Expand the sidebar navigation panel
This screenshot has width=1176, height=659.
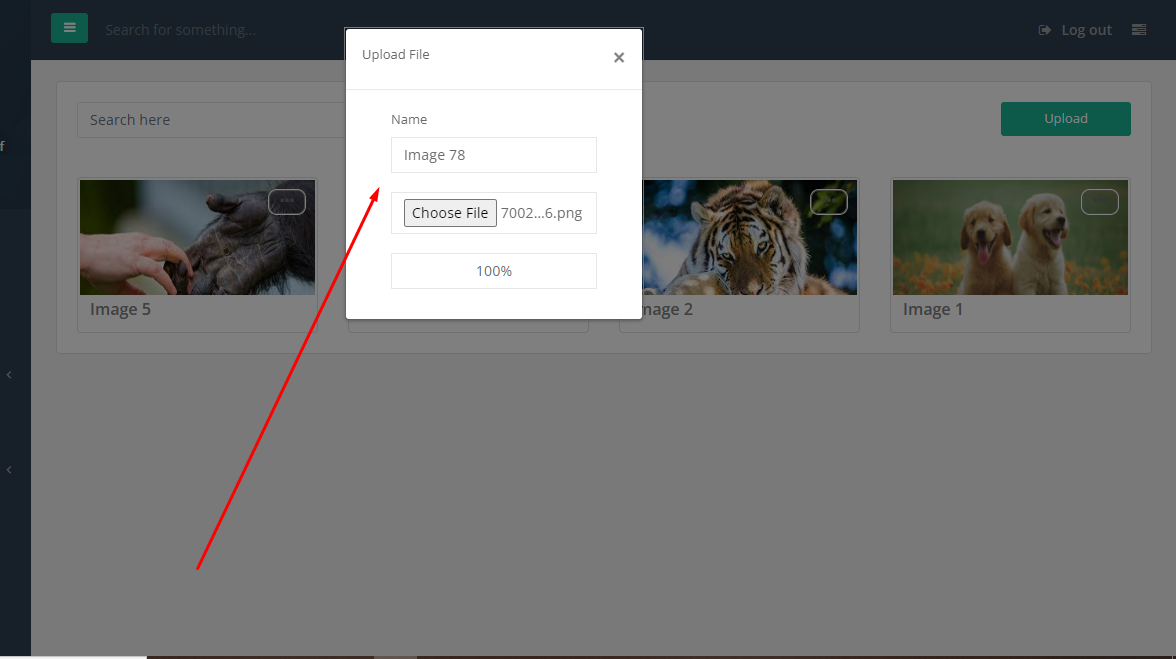[x=69, y=28]
